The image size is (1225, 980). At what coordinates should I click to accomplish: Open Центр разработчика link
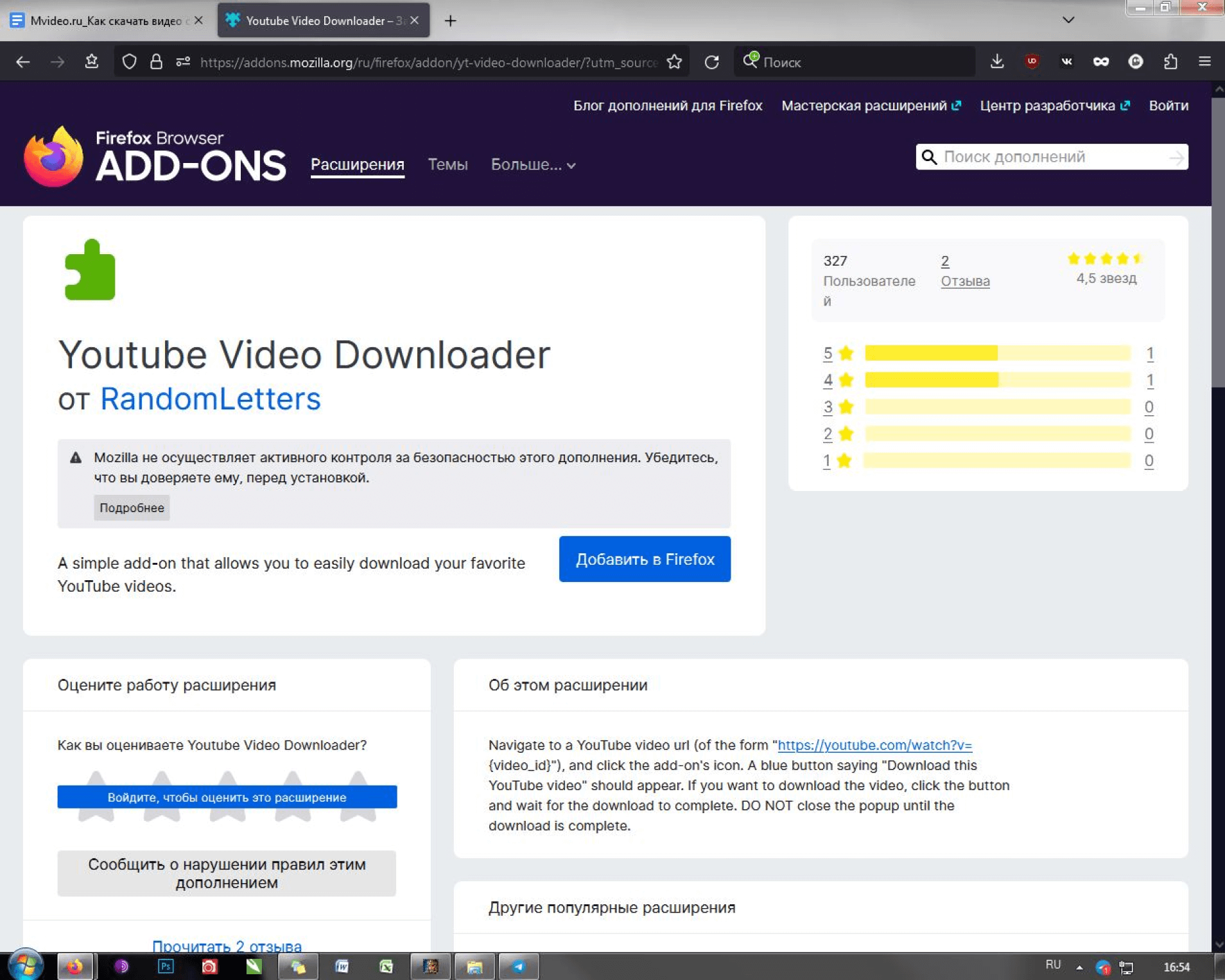pos(1055,106)
